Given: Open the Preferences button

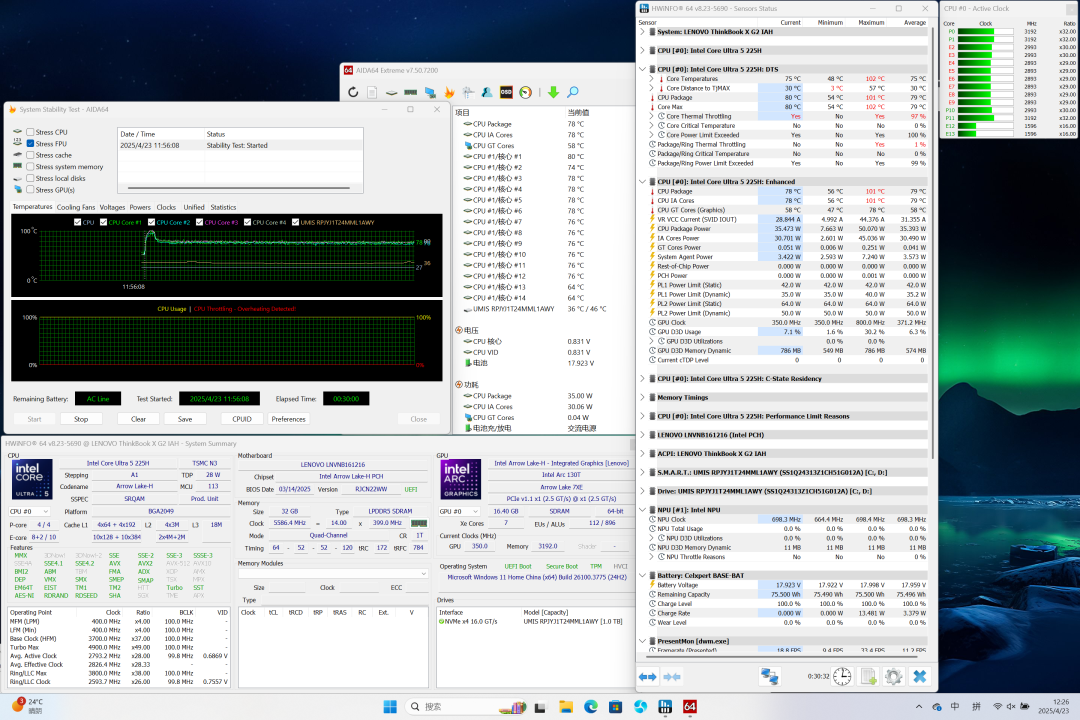Looking at the screenshot, I should 288,419.
